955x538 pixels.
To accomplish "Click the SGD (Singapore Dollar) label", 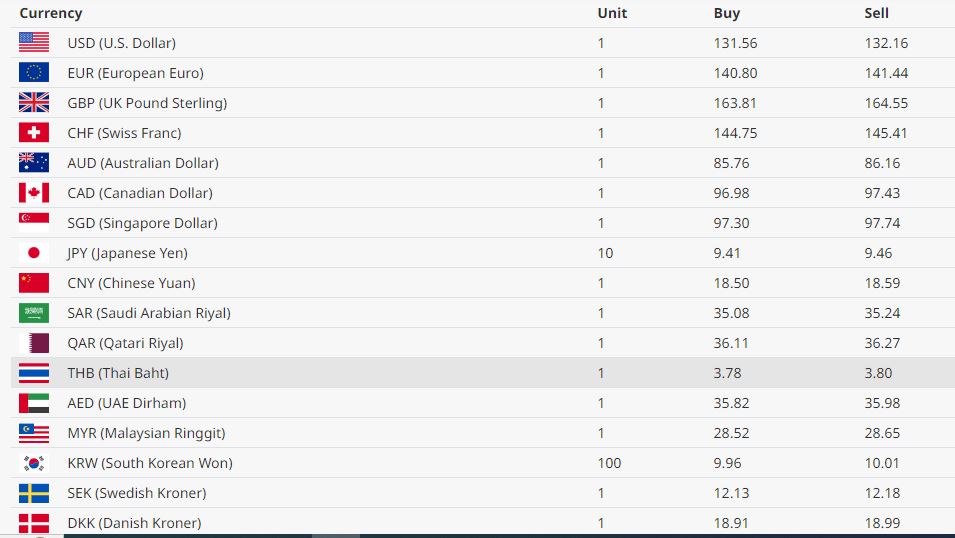I will click(x=142, y=223).
